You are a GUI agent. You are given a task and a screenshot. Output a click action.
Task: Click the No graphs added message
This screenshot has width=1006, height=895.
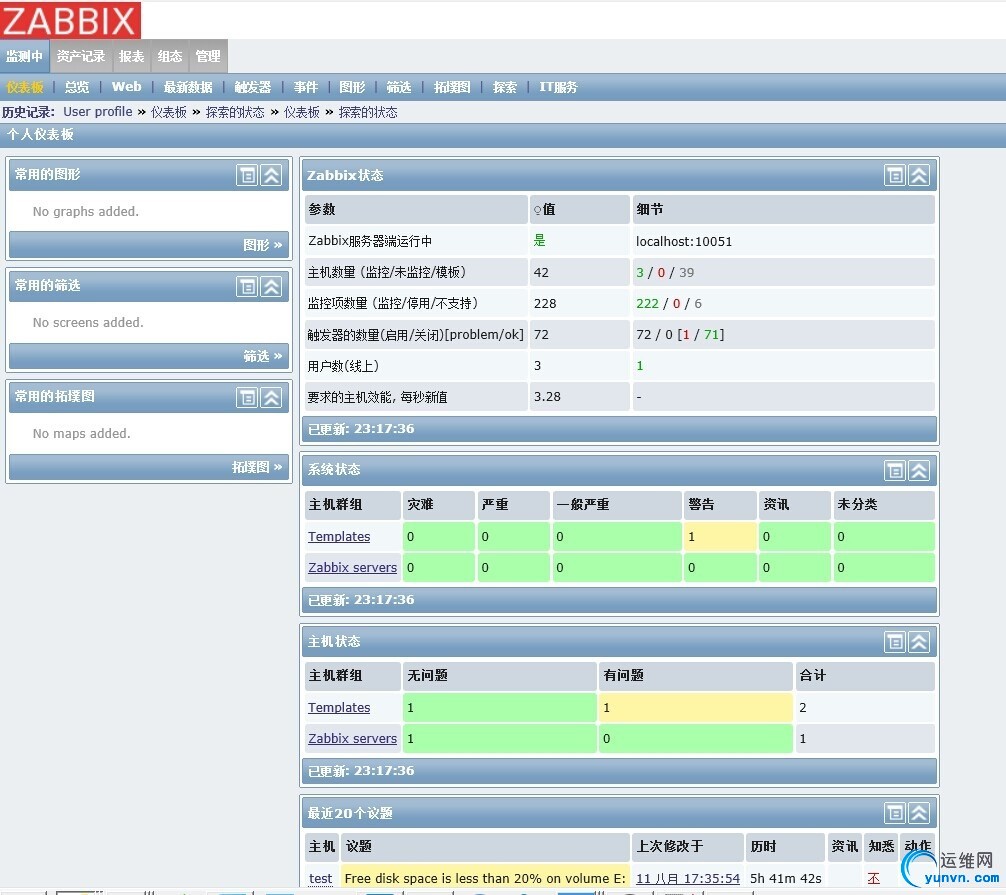coord(86,211)
